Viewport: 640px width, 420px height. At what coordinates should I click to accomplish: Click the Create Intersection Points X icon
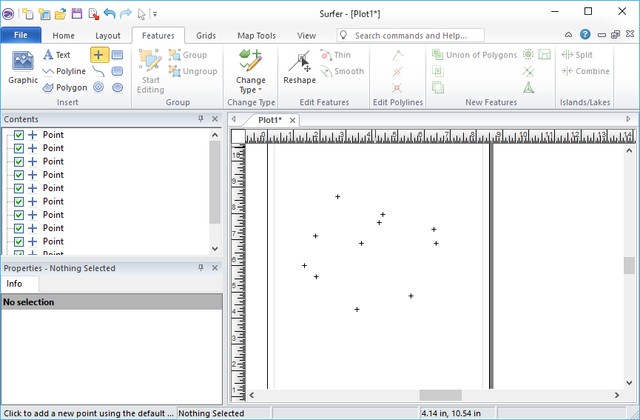pos(528,71)
